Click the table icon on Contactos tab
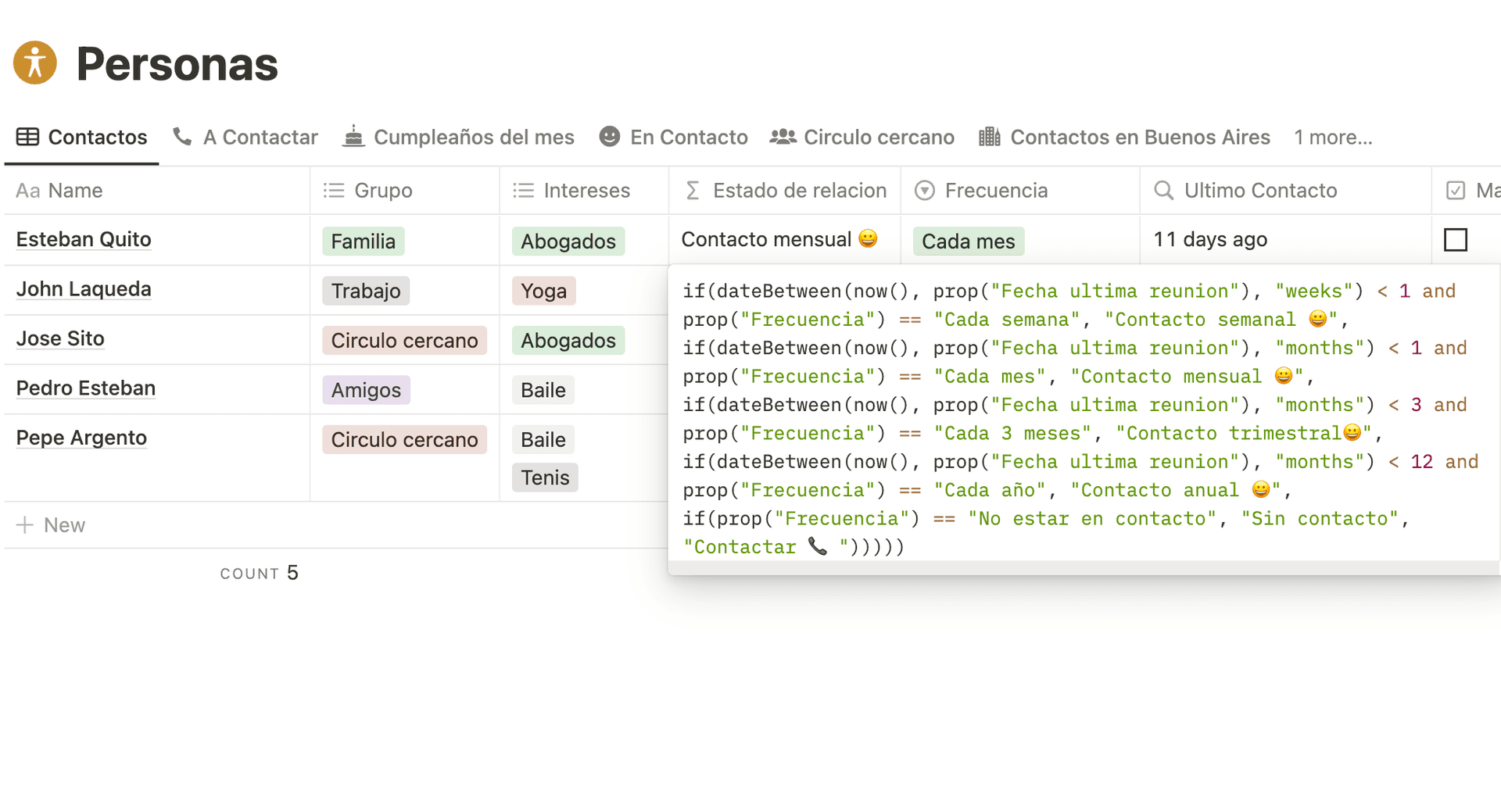This screenshot has height=812, width=1501. click(28, 137)
